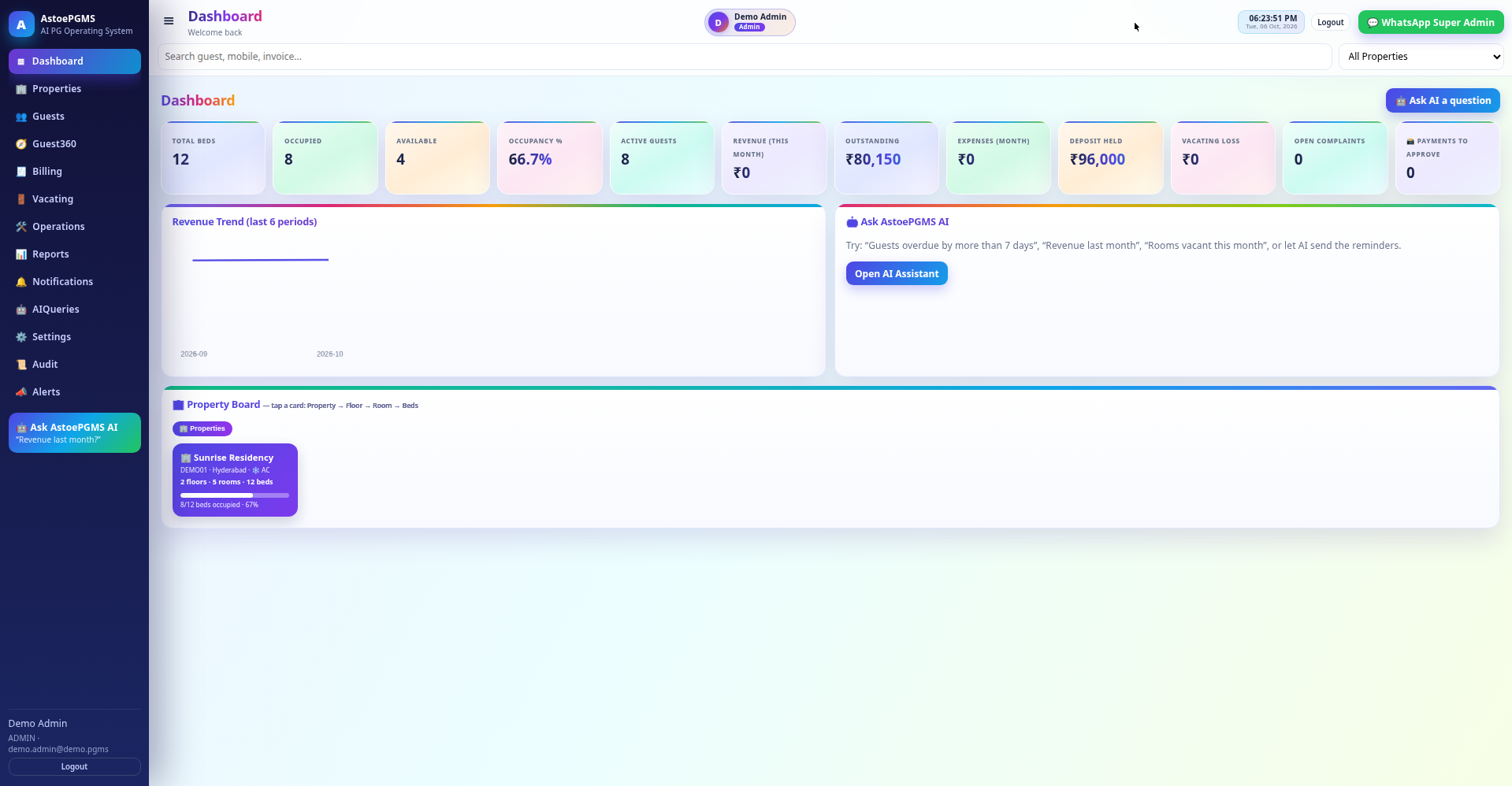Click the Property Board heading icon
This screenshot has height=786, width=1512.
click(x=178, y=405)
